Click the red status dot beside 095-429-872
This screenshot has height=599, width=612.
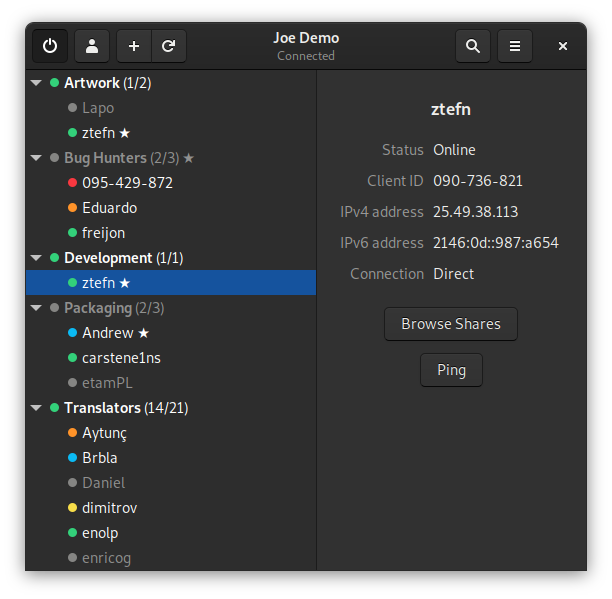click(72, 183)
